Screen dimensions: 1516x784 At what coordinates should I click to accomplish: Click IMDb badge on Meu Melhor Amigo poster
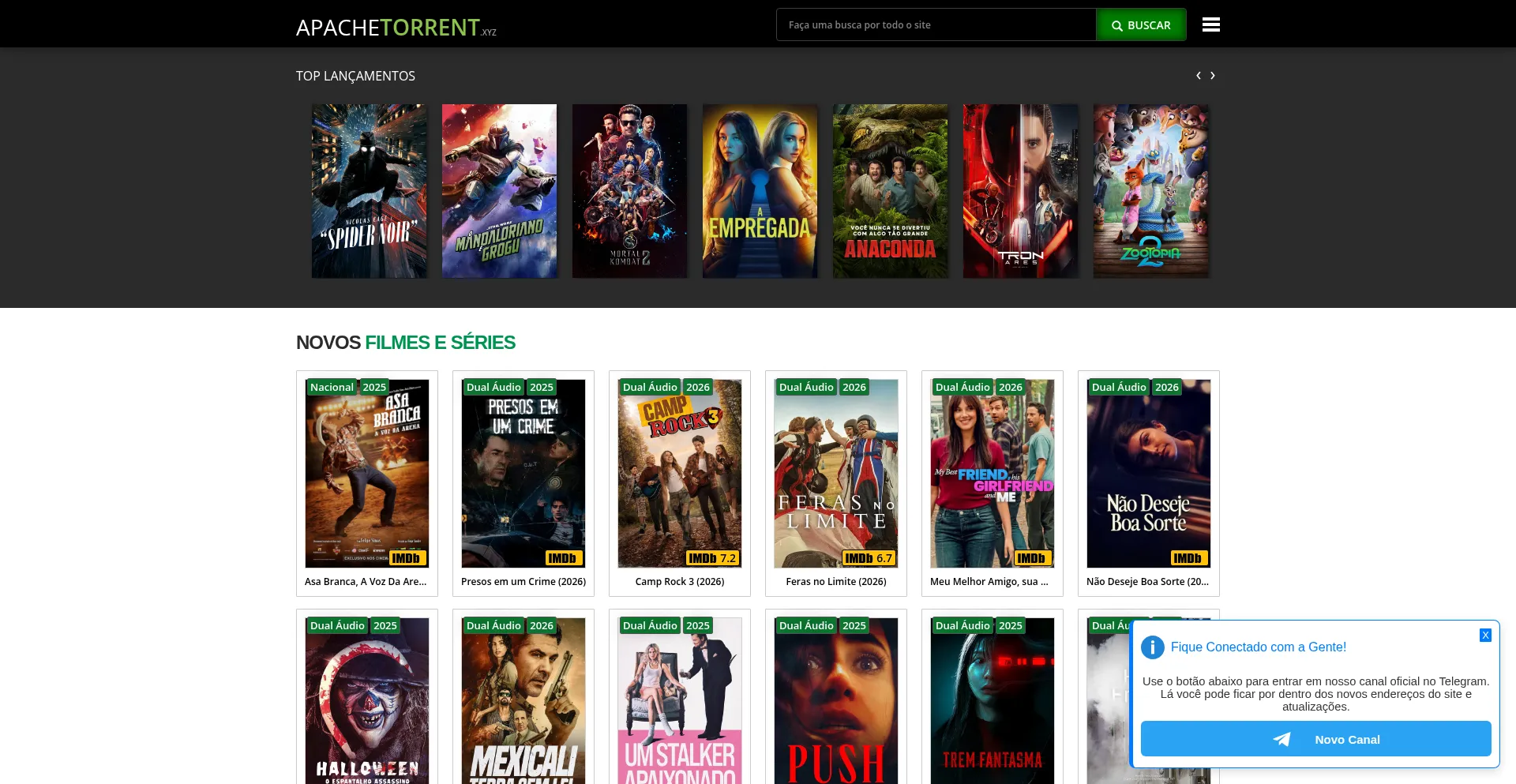(x=1033, y=558)
